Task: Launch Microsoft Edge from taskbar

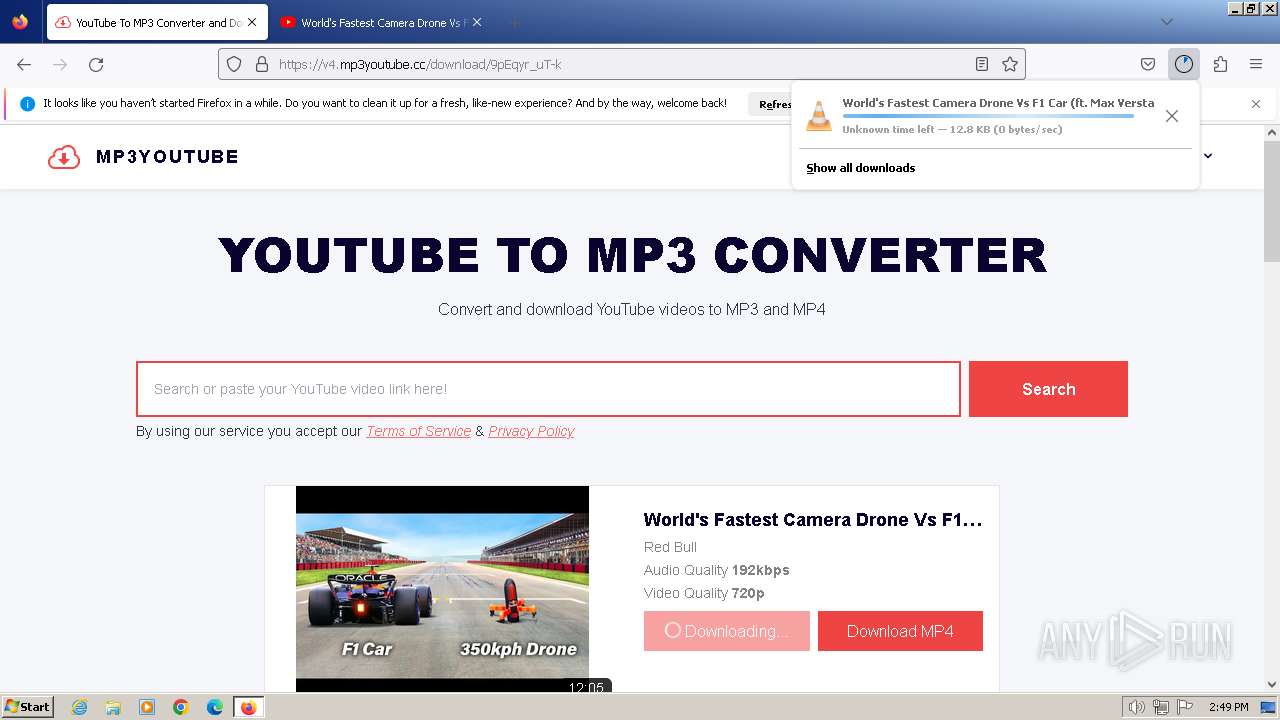Action: (215, 707)
